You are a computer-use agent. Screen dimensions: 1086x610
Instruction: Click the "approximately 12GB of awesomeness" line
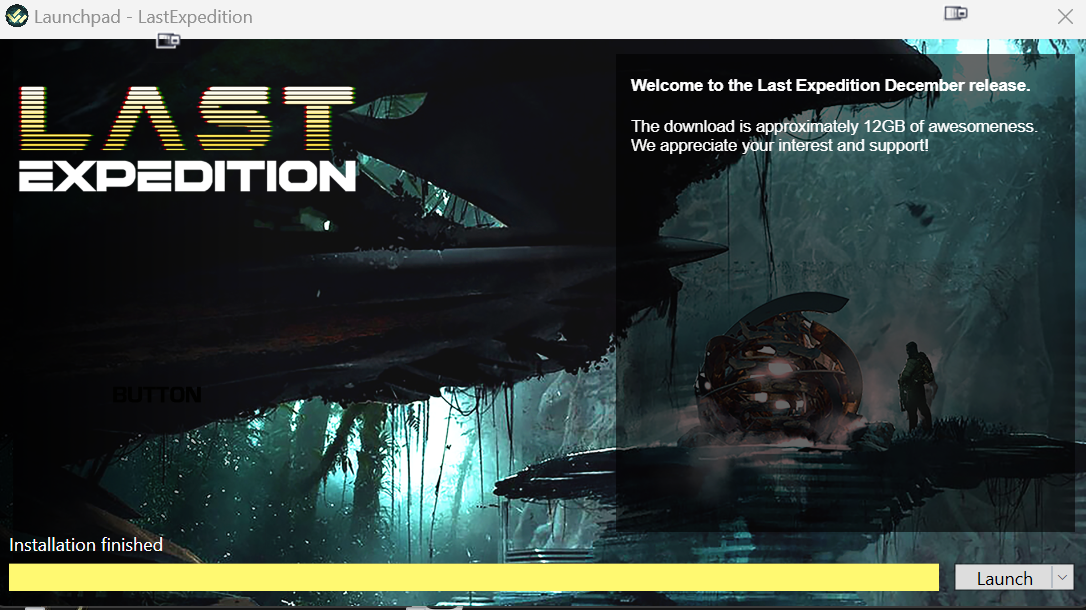tap(834, 126)
